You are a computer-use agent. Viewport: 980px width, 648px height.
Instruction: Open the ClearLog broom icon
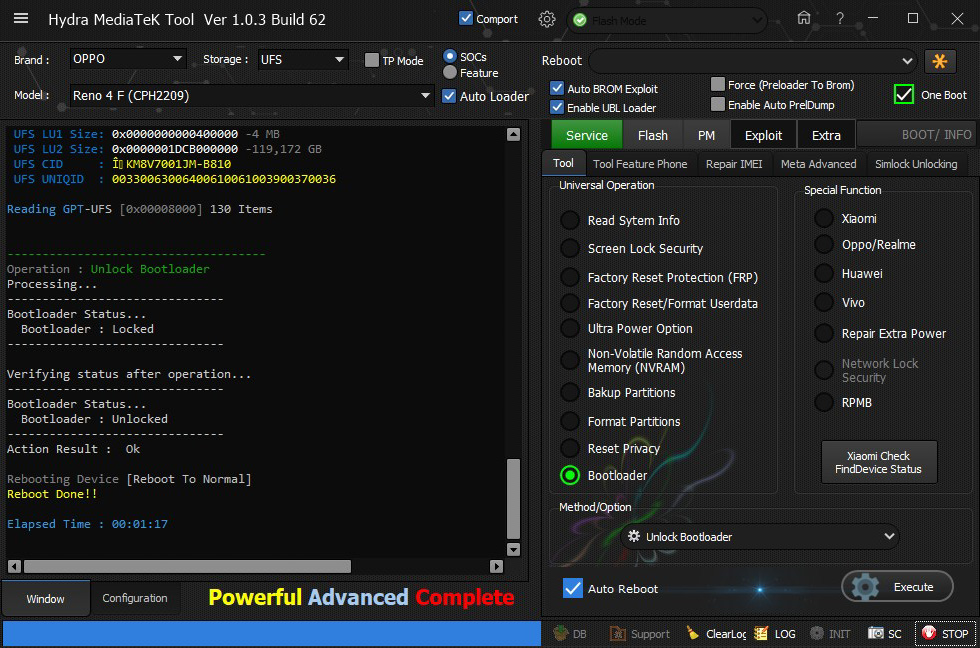tap(694, 633)
